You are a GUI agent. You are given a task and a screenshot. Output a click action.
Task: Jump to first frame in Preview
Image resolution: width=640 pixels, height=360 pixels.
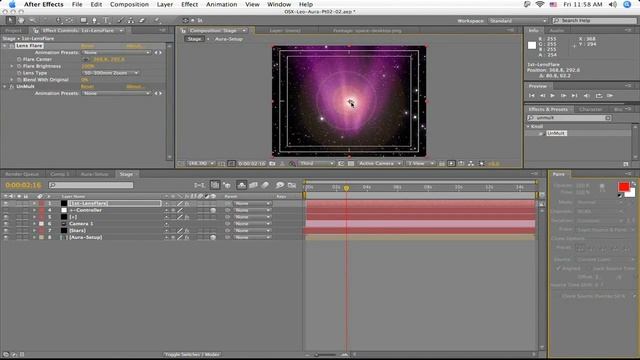[531, 96]
